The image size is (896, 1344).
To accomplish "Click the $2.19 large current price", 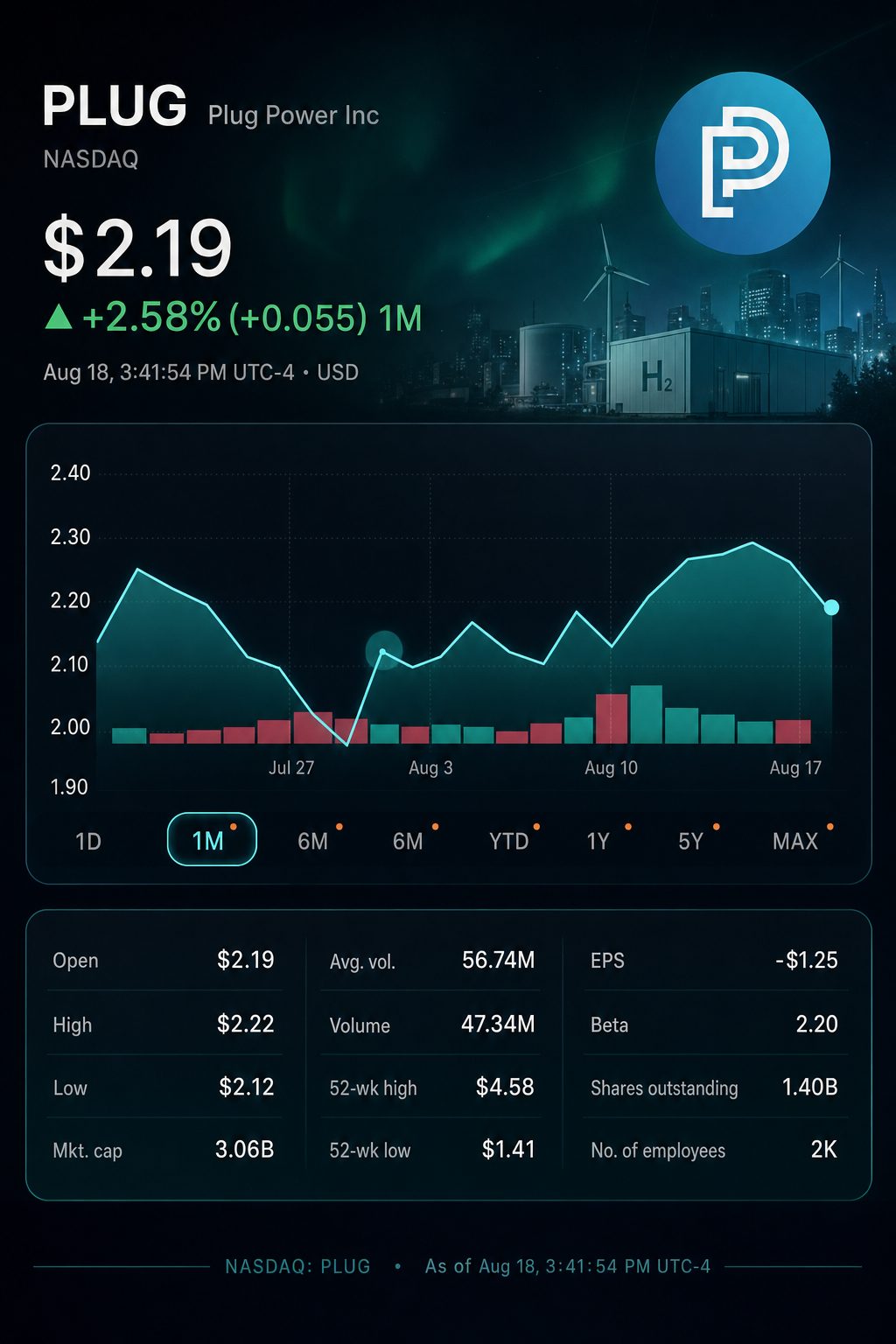I will 138,249.
